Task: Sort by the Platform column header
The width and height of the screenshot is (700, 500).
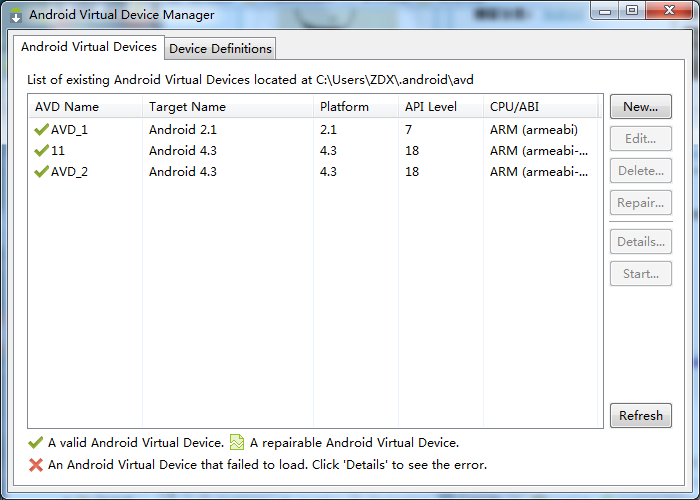Action: click(356, 107)
